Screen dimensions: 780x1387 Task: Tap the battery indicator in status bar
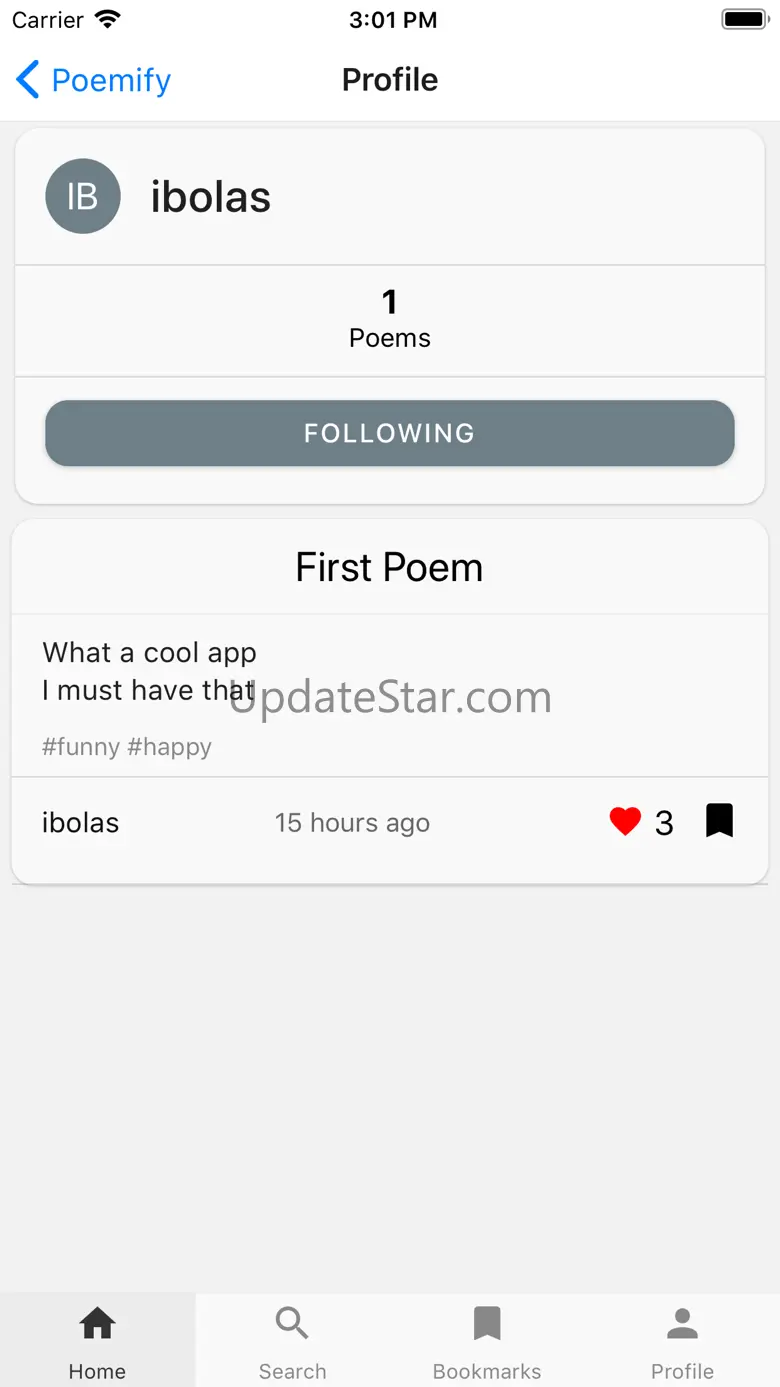pyautogui.click(x=743, y=20)
